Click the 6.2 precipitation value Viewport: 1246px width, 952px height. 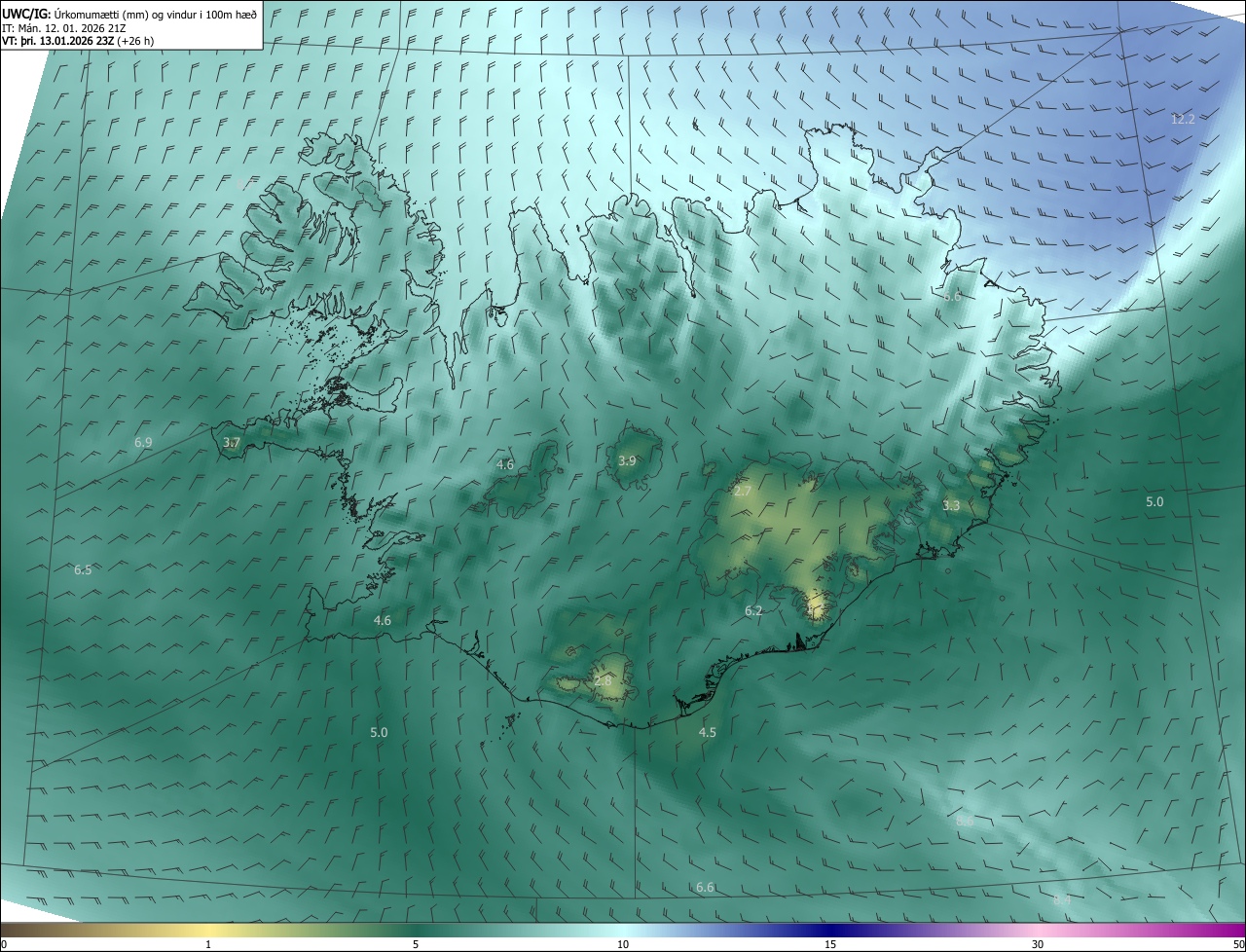753,610
